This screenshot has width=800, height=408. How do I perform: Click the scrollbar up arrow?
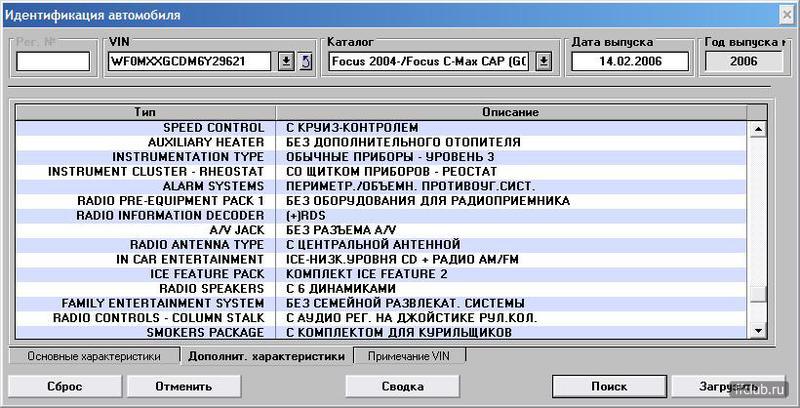coord(759,129)
